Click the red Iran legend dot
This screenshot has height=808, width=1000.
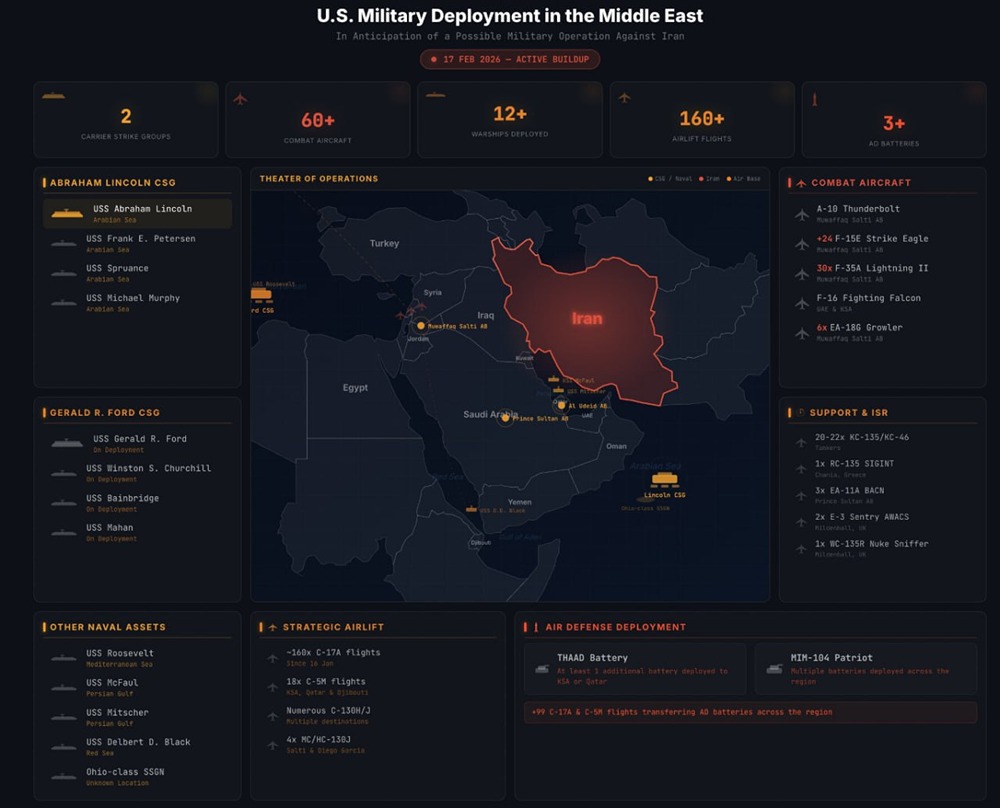pyautogui.click(x=701, y=179)
